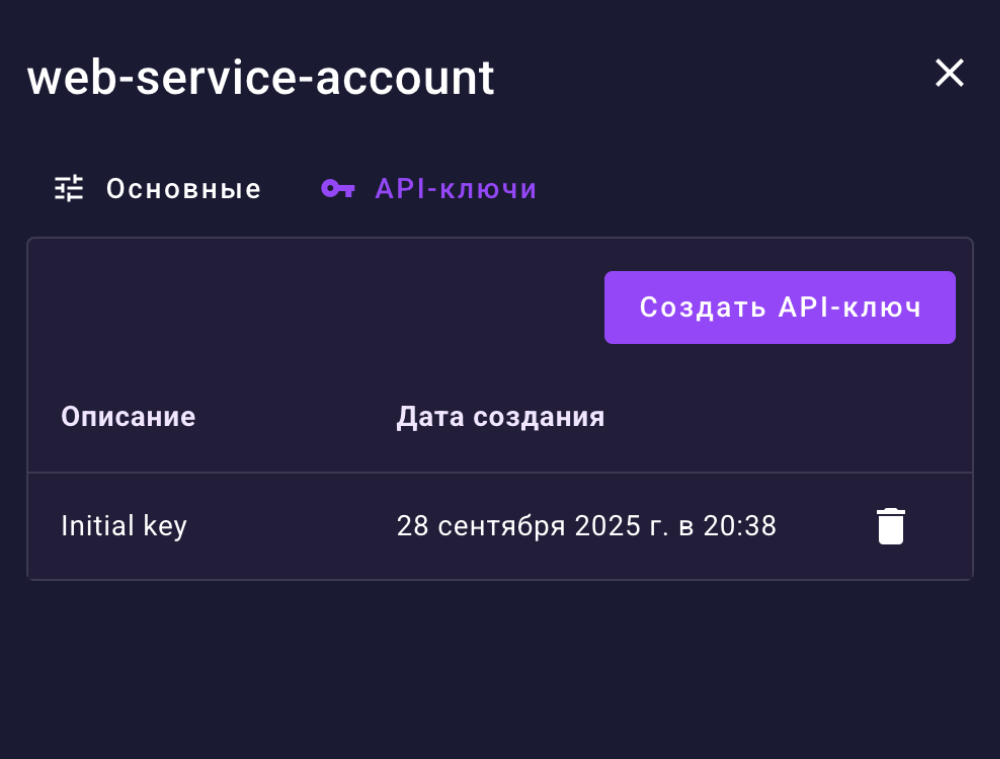
Task: Click the web-service-account title text
Action: [x=261, y=77]
